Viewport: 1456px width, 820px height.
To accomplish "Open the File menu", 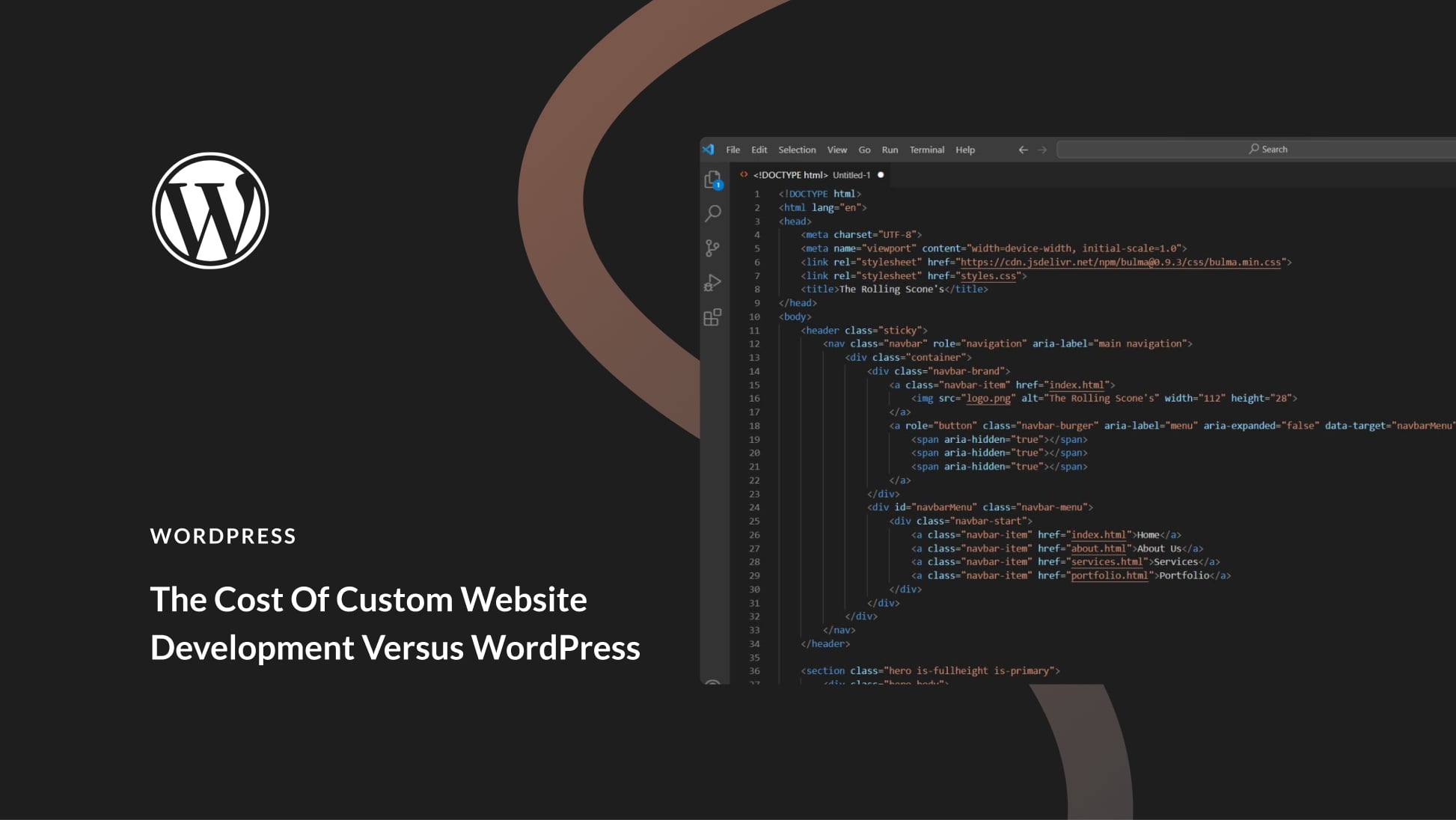I will pos(732,150).
